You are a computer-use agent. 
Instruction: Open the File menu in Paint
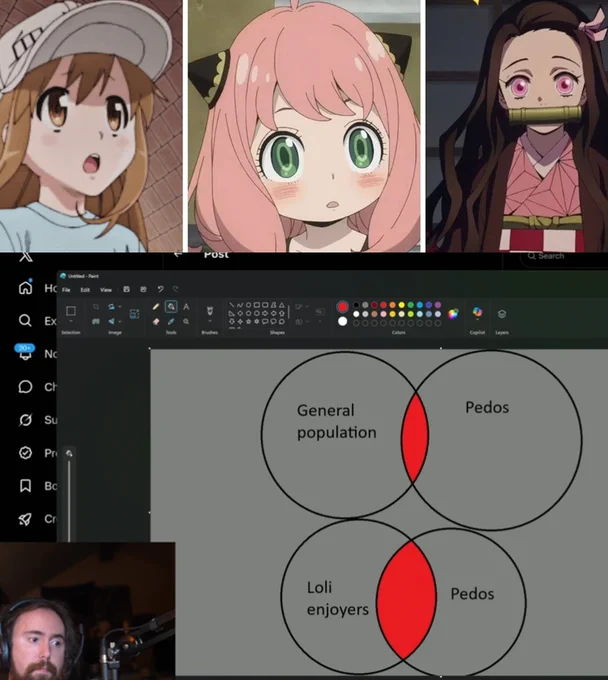[x=66, y=290]
